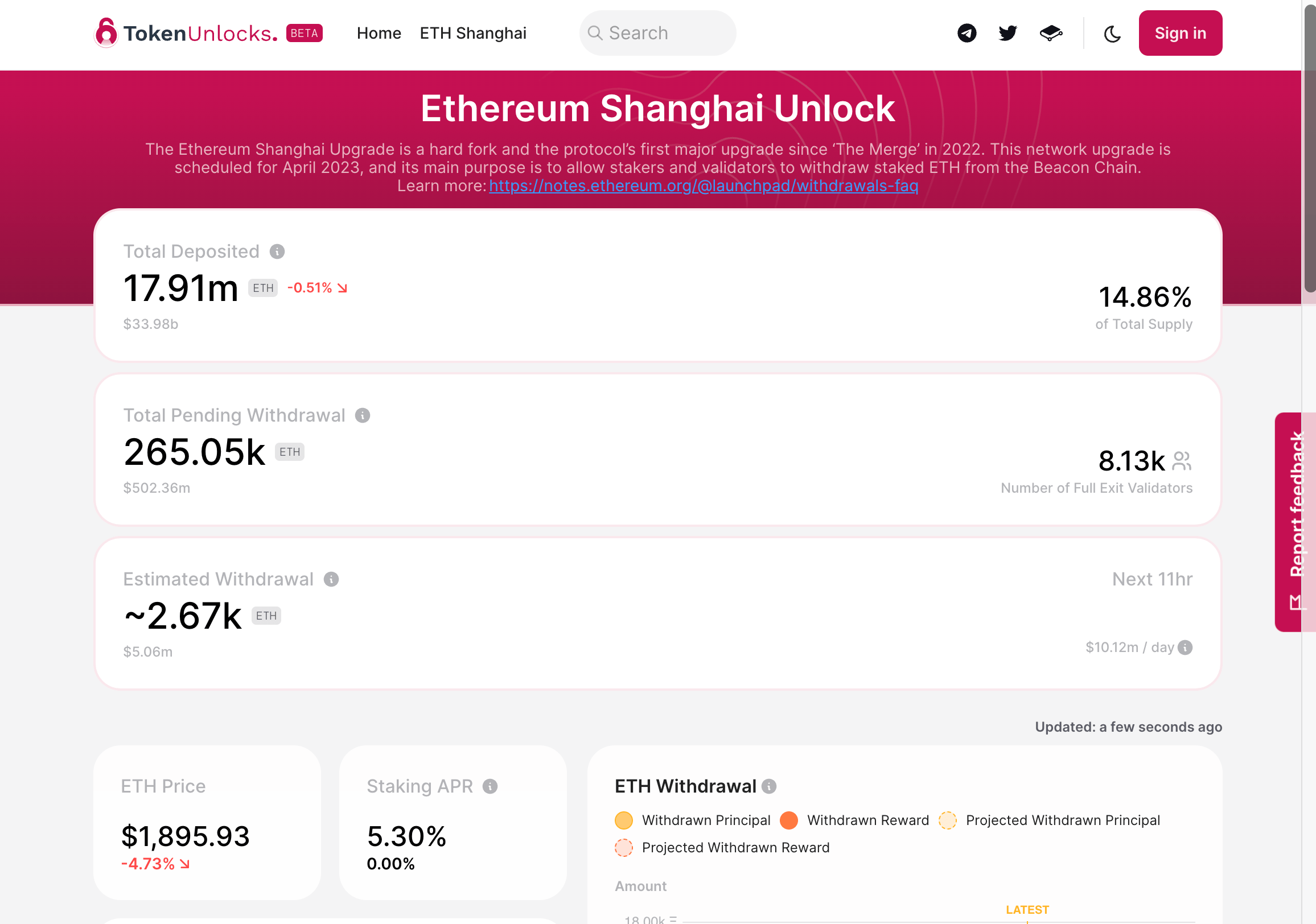Open the ETH Shanghai nav item
Image resolution: width=1316 pixels, height=924 pixels.
pyautogui.click(x=473, y=33)
